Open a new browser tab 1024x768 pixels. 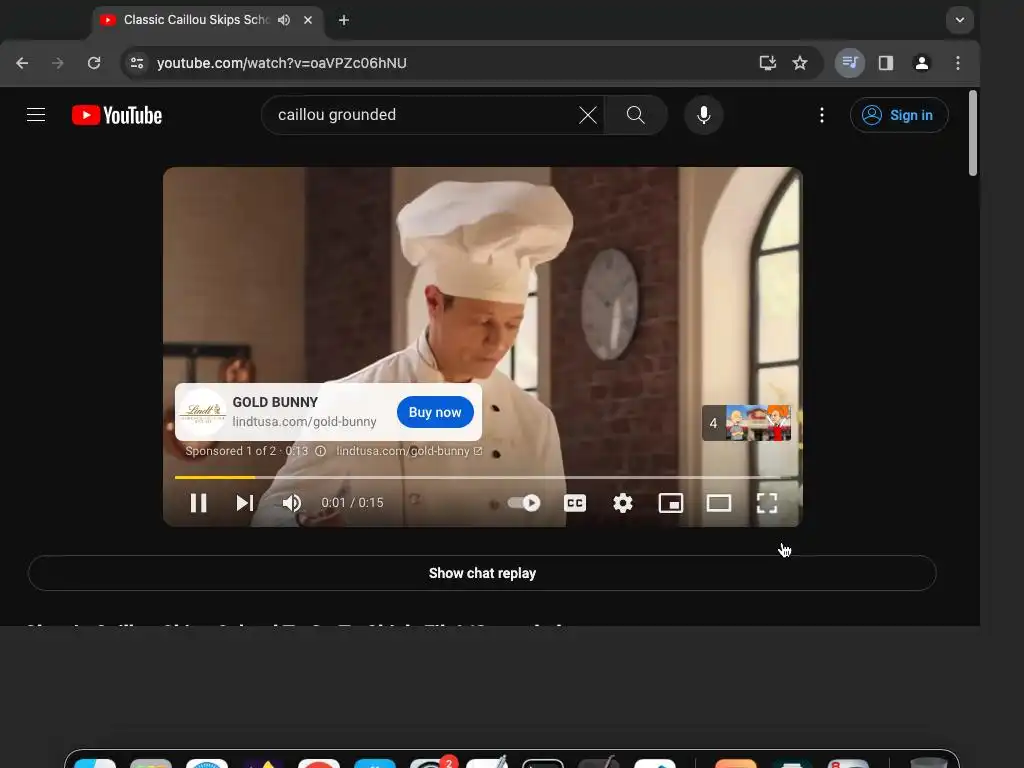click(344, 20)
